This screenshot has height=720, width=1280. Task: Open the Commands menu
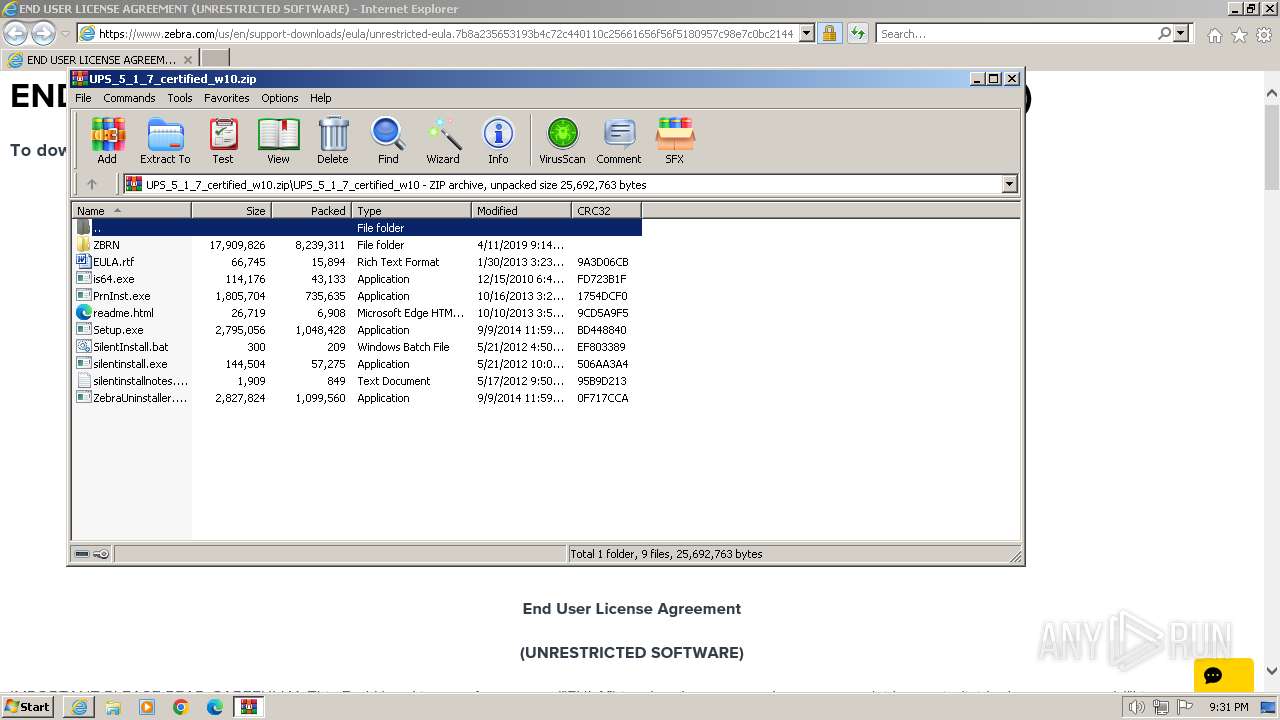(x=129, y=98)
